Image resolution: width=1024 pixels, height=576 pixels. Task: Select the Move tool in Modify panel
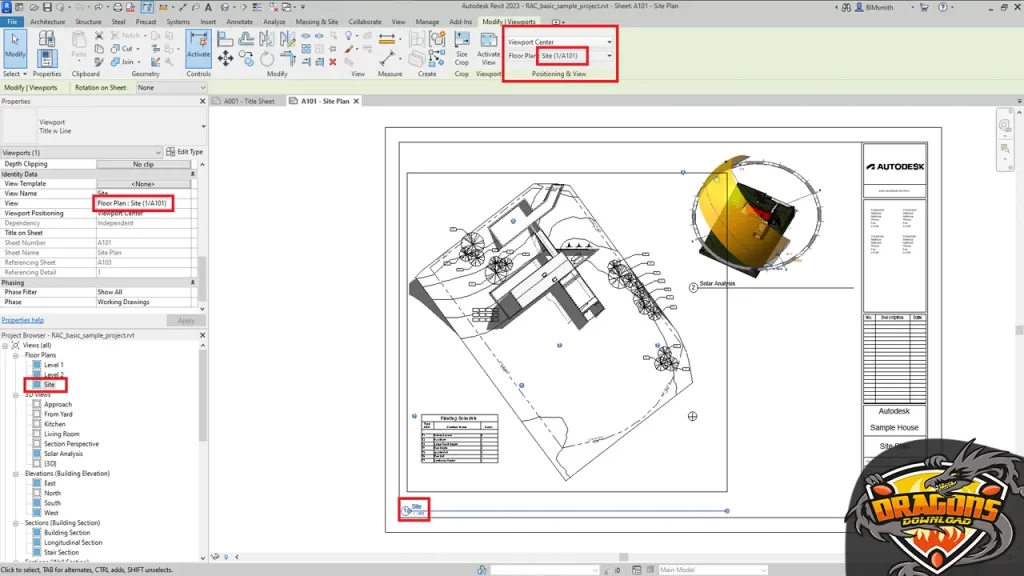pyautogui.click(x=225, y=59)
